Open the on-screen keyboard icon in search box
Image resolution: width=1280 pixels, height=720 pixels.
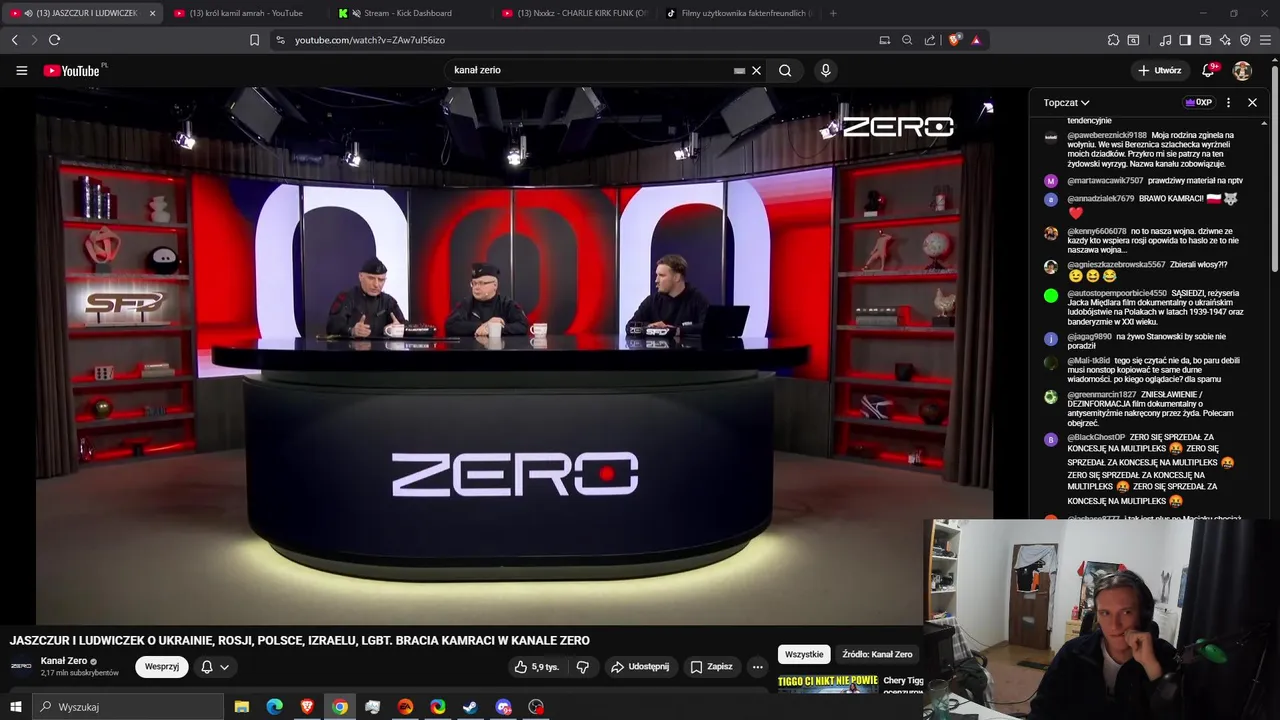[739, 70]
